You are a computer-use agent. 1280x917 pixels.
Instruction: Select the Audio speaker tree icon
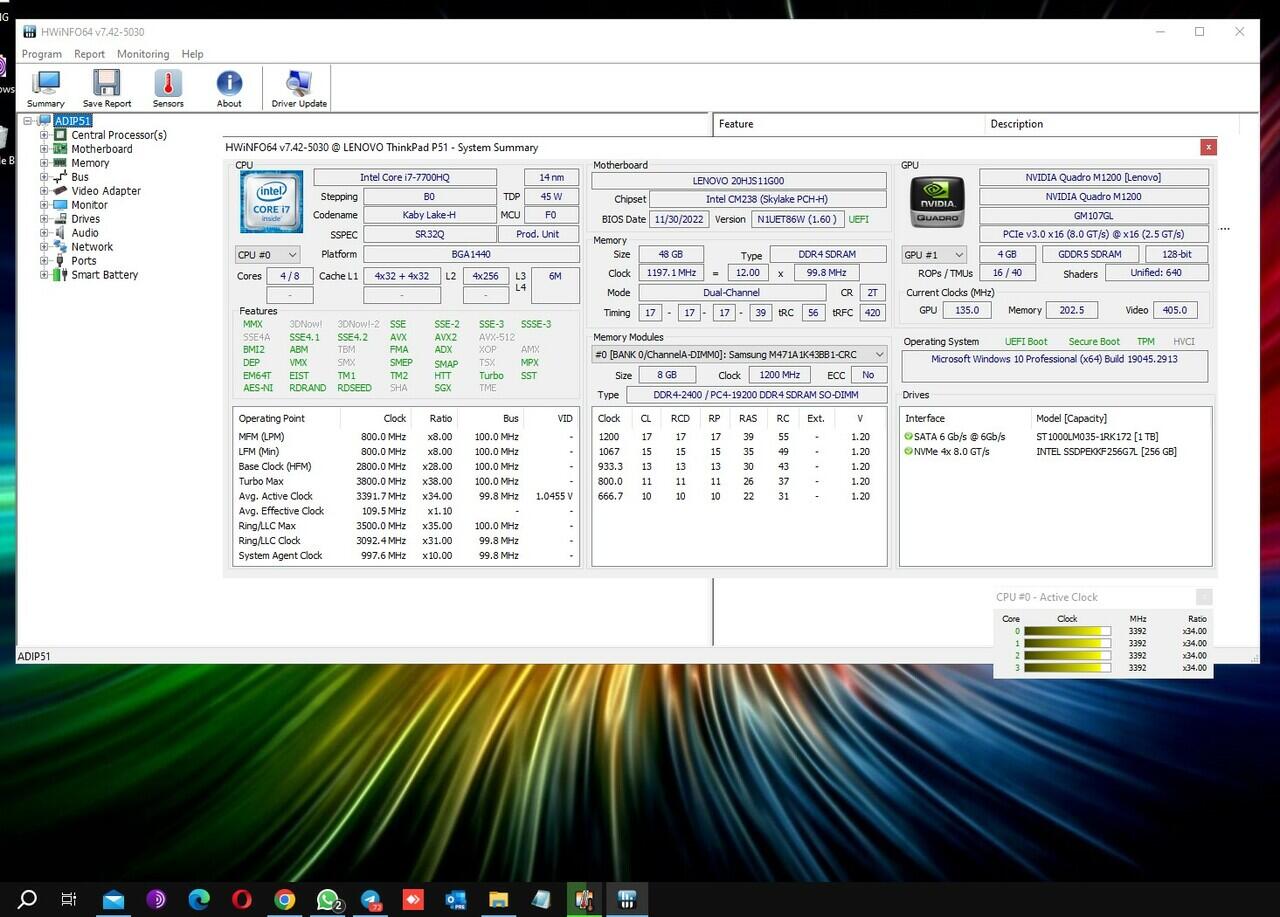click(x=60, y=233)
